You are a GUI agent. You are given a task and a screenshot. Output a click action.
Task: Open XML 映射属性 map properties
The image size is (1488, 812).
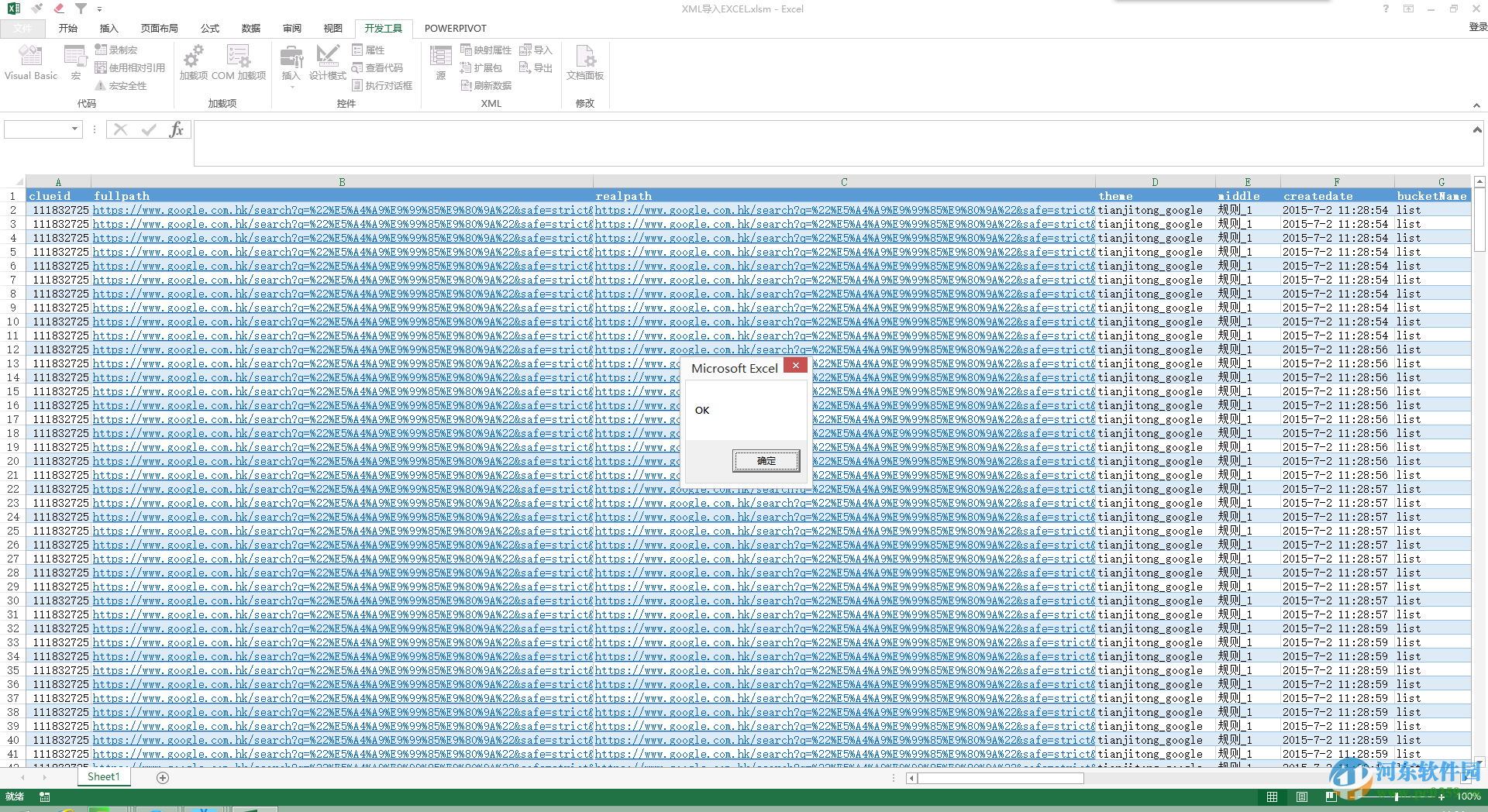click(x=486, y=50)
